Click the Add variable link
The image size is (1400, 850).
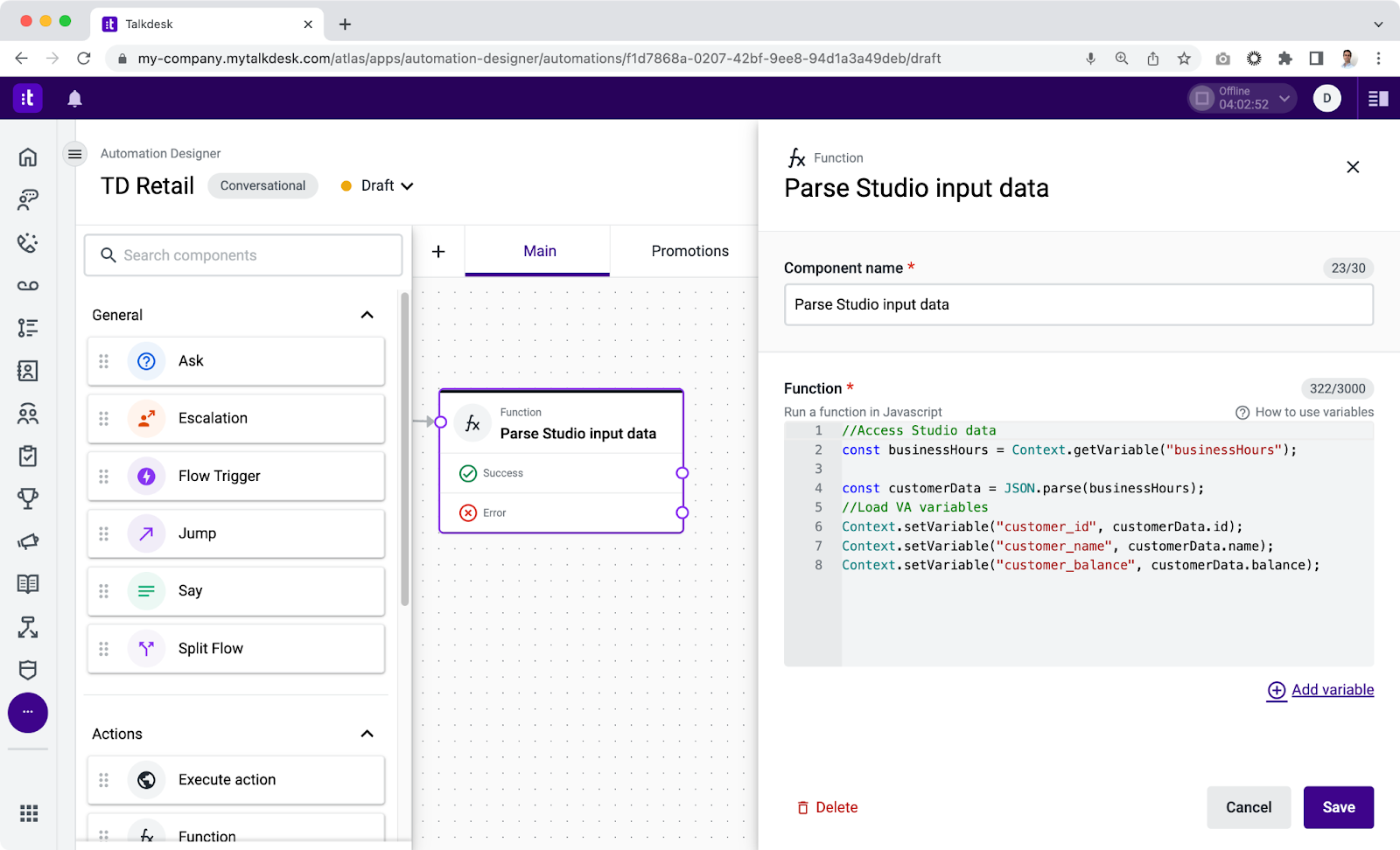pos(1321,691)
